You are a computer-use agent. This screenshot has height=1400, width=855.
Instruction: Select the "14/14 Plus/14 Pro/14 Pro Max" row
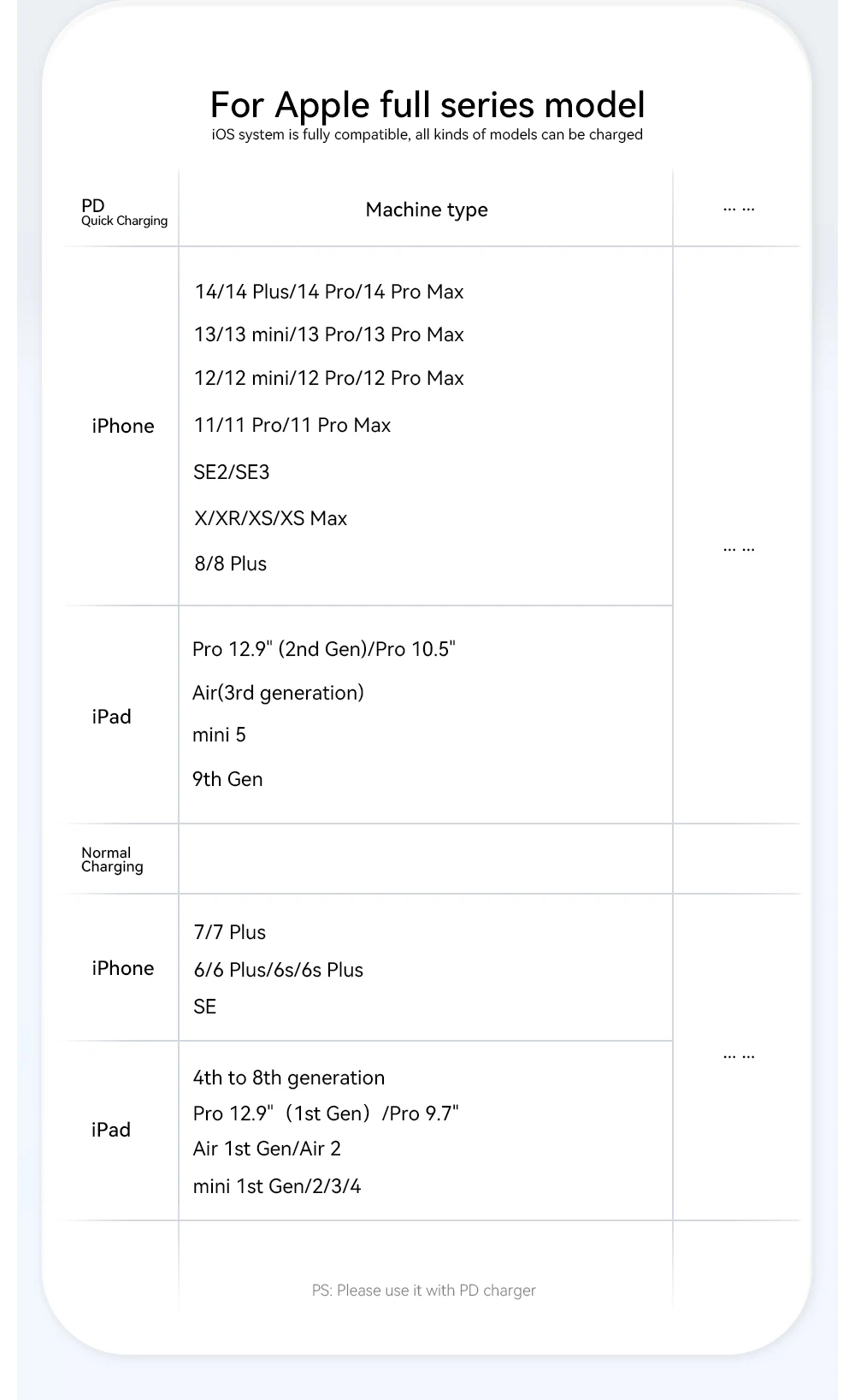pos(328,292)
